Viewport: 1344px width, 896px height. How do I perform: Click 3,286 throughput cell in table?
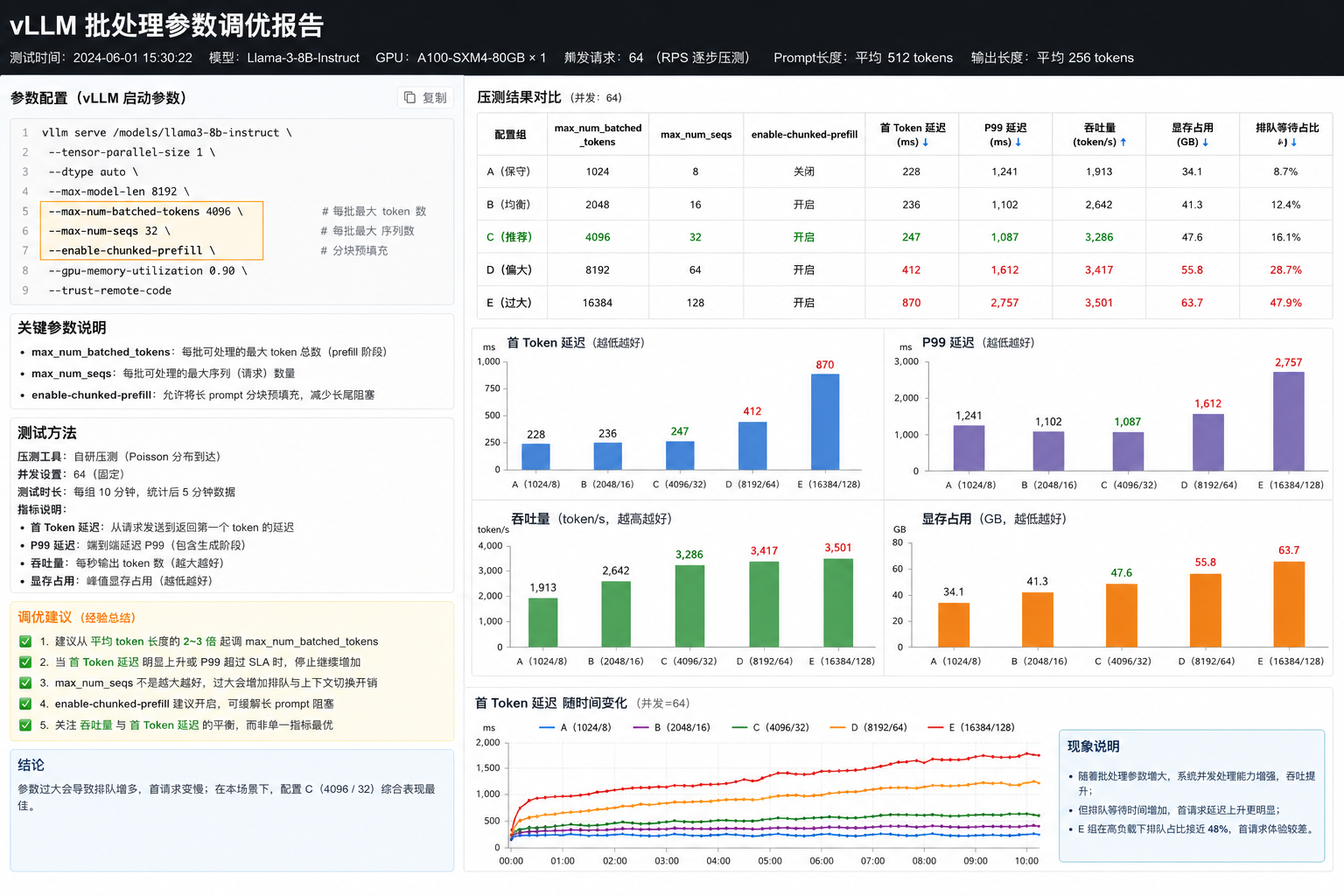pyautogui.click(x=1099, y=237)
